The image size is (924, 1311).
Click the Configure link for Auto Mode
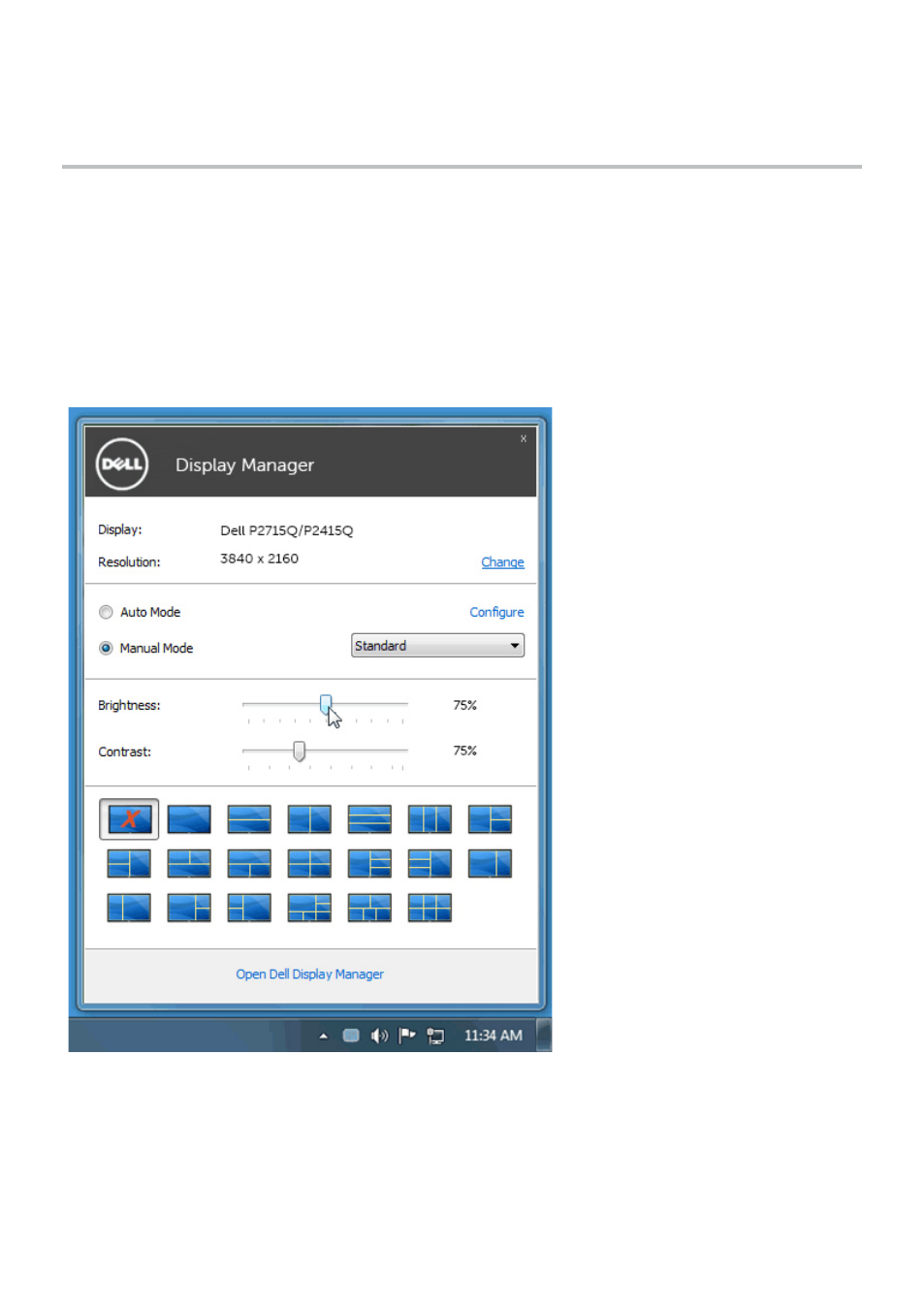click(x=496, y=612)
